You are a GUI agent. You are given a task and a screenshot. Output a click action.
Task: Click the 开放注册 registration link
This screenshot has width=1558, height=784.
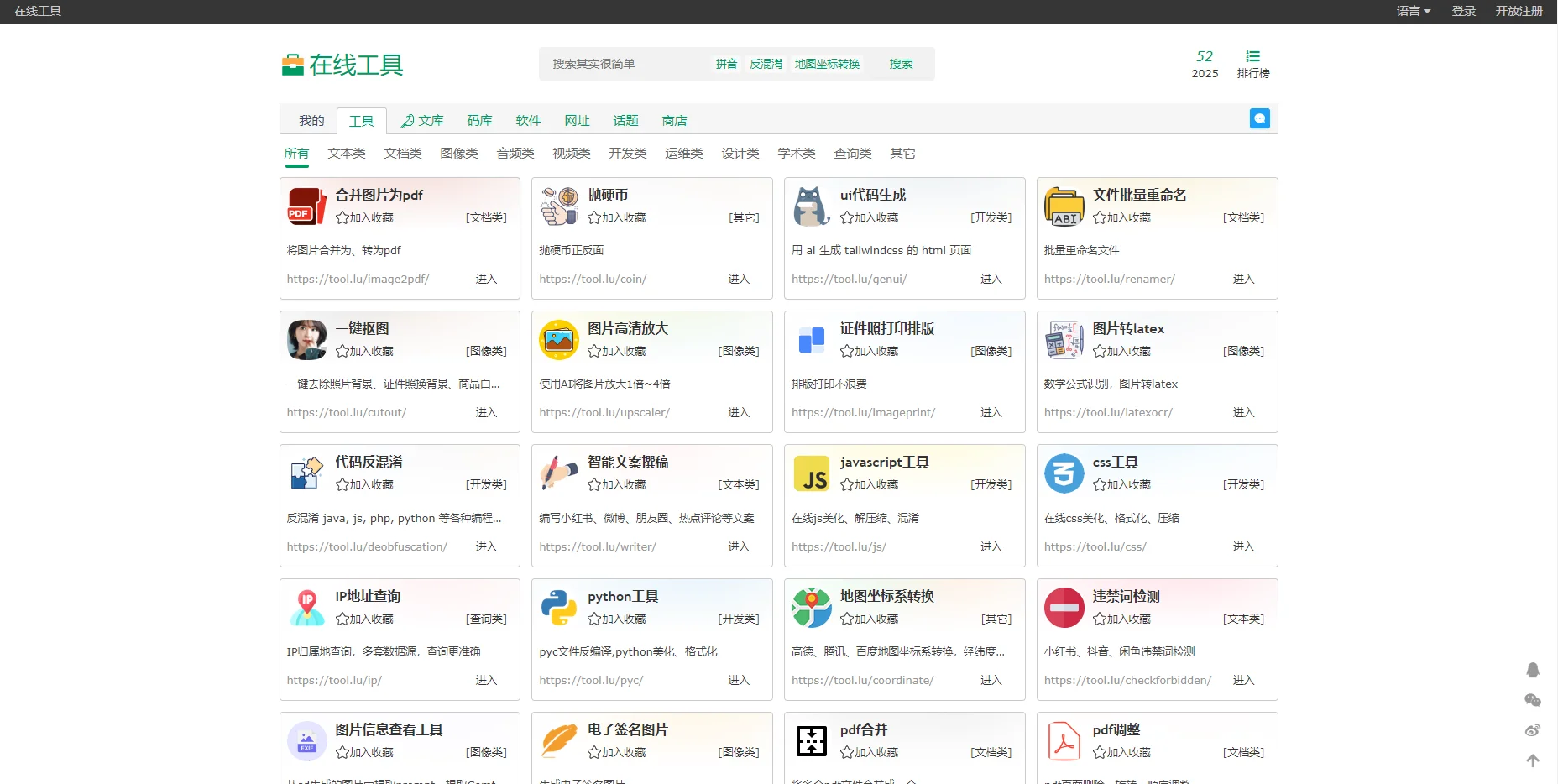pos(1519,11)
